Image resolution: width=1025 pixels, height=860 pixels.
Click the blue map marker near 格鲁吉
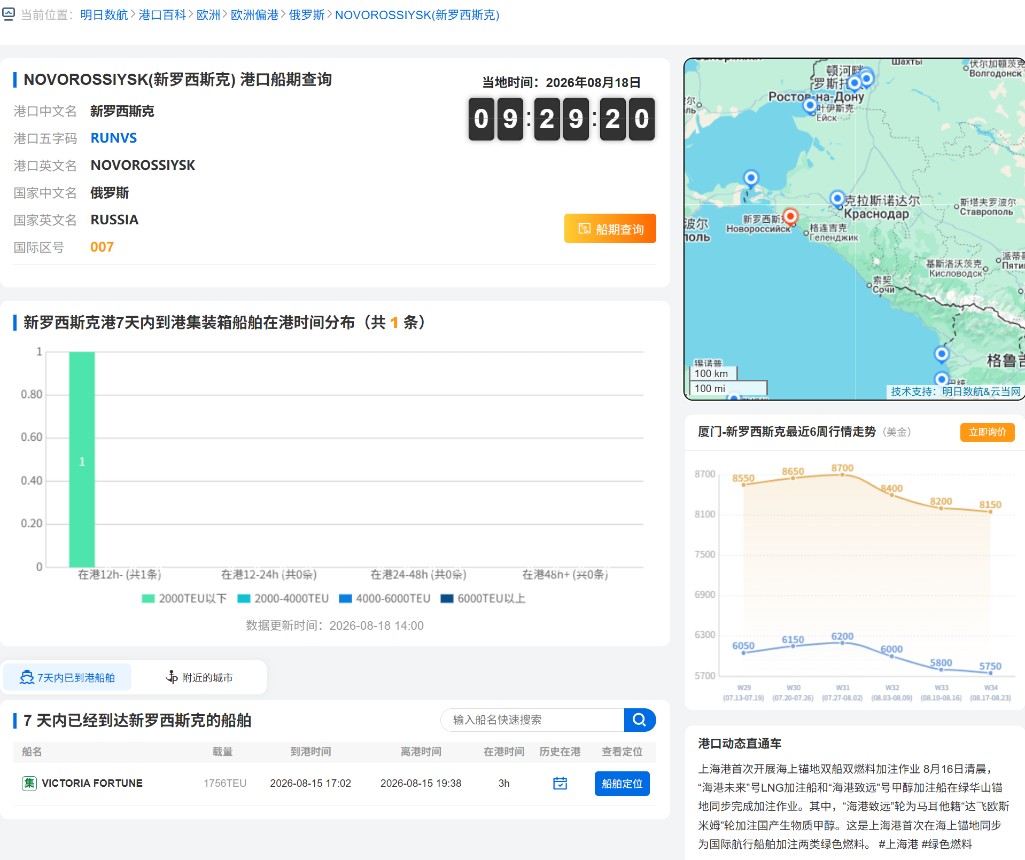pyautogui.click(x=941, y=354)
